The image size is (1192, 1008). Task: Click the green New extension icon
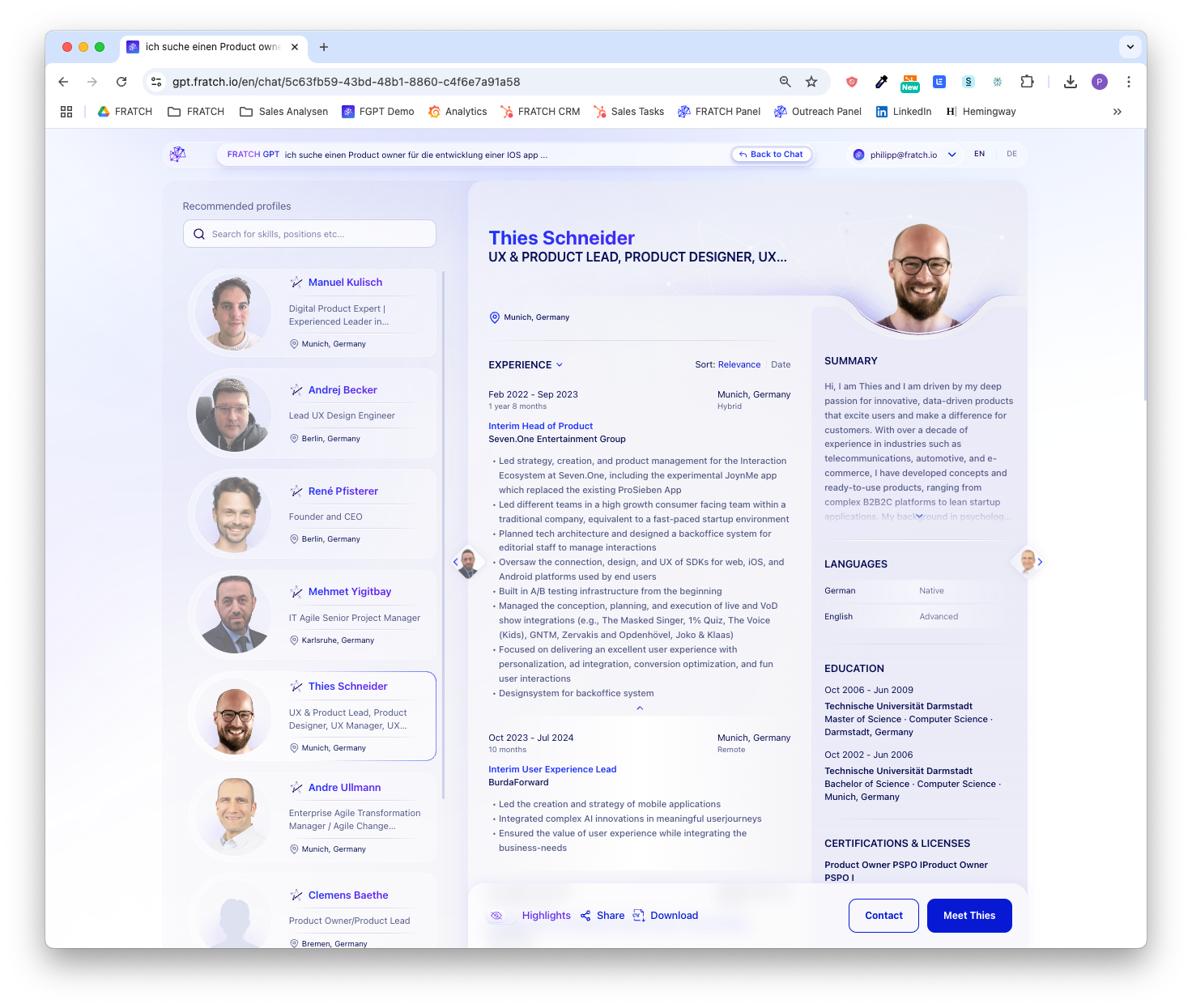pos(910,83)
